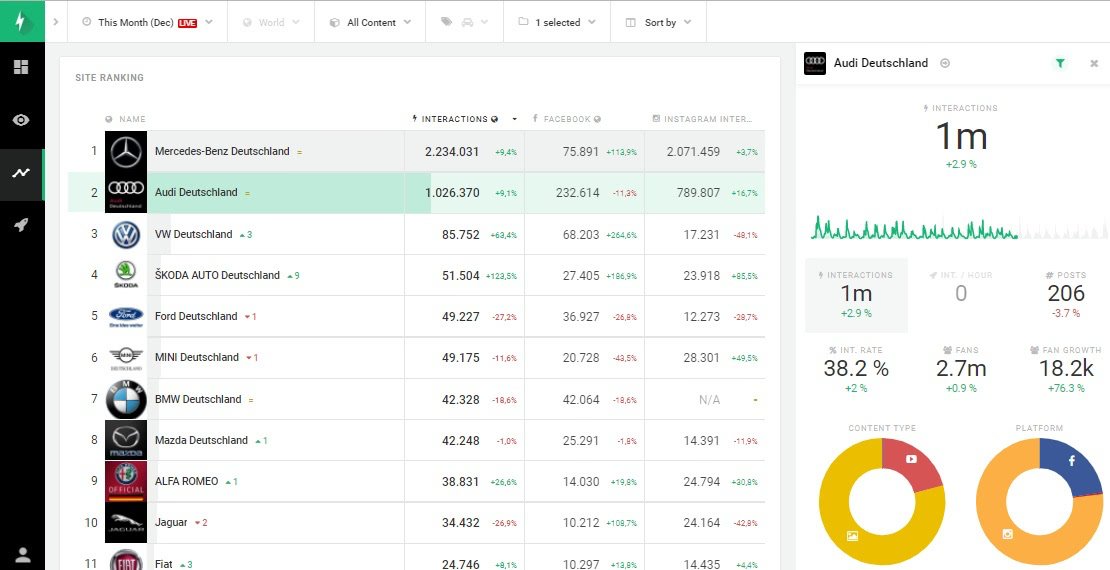Click the green interactions sparkline chart

915,228
